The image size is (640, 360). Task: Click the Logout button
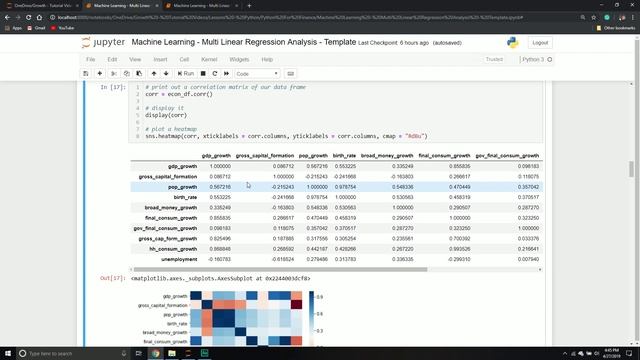540,43
